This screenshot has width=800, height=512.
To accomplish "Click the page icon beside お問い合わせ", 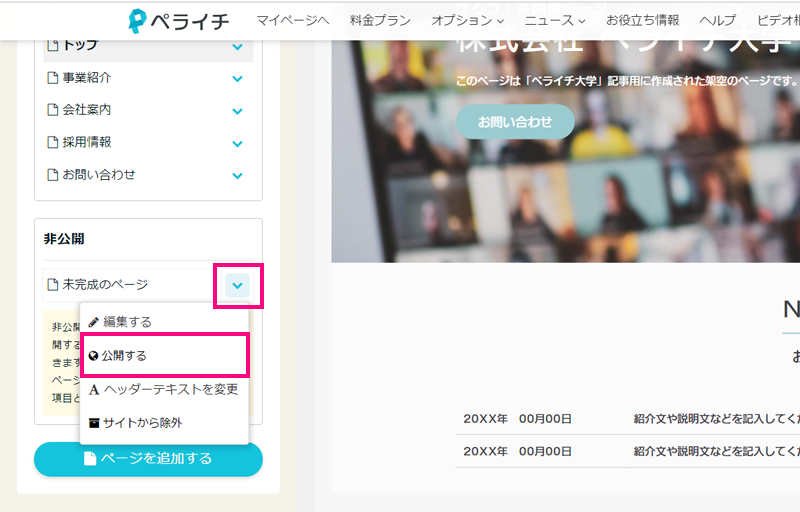I will pyautogui.click(x=53, y=174).
